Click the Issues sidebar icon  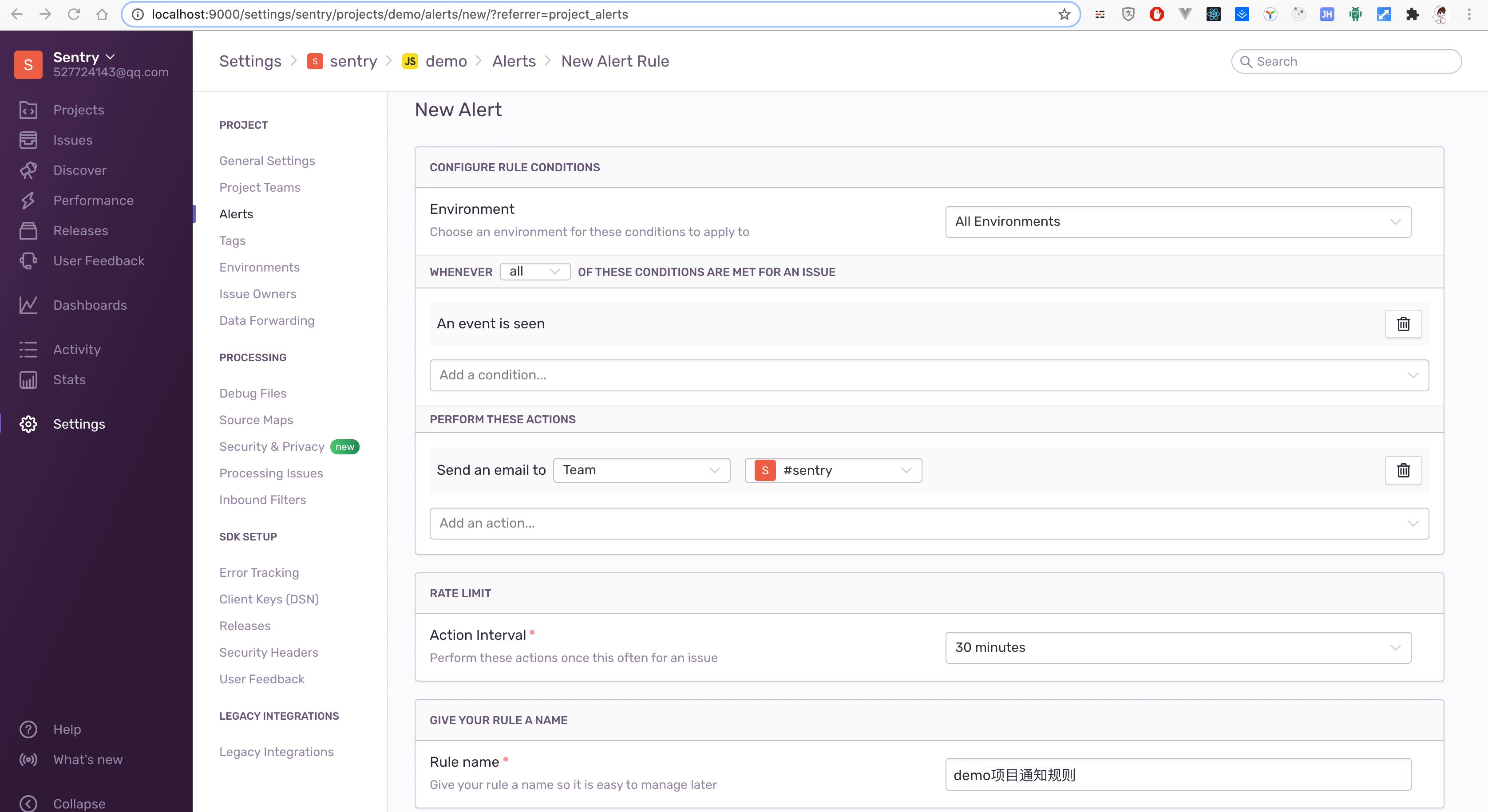pyautogui.click(x=28, y=140)
